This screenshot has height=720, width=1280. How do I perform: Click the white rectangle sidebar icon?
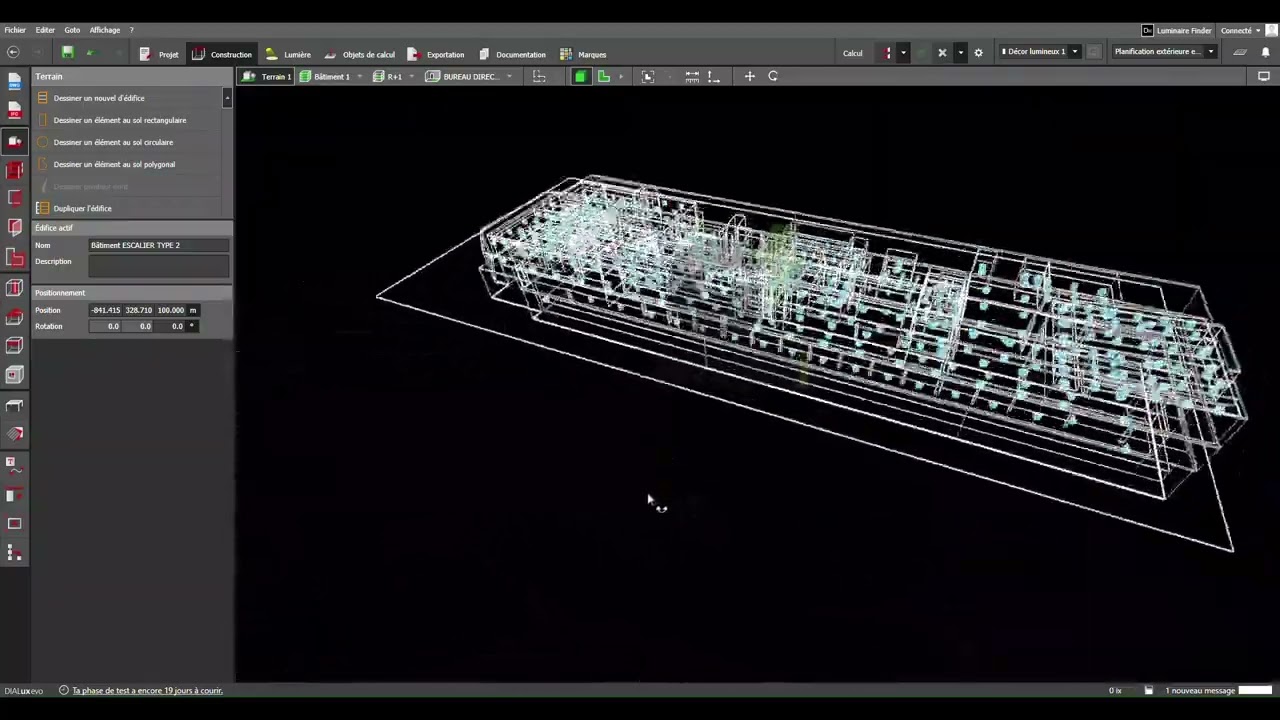[14, 523]
